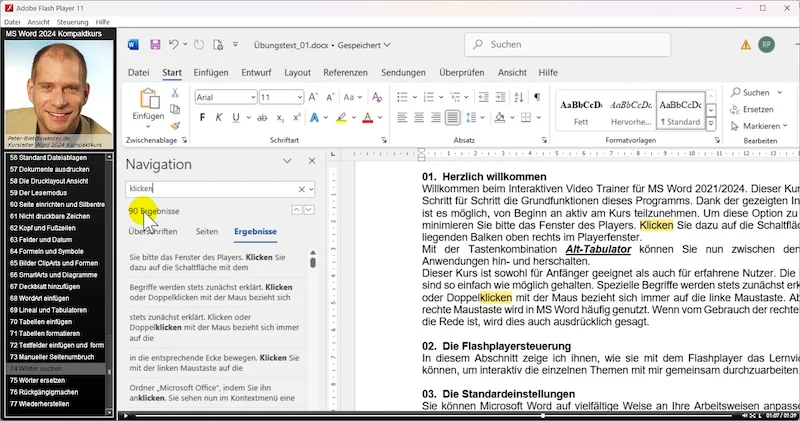Click the warning triangle icon in the title bar

pos(745,45)
